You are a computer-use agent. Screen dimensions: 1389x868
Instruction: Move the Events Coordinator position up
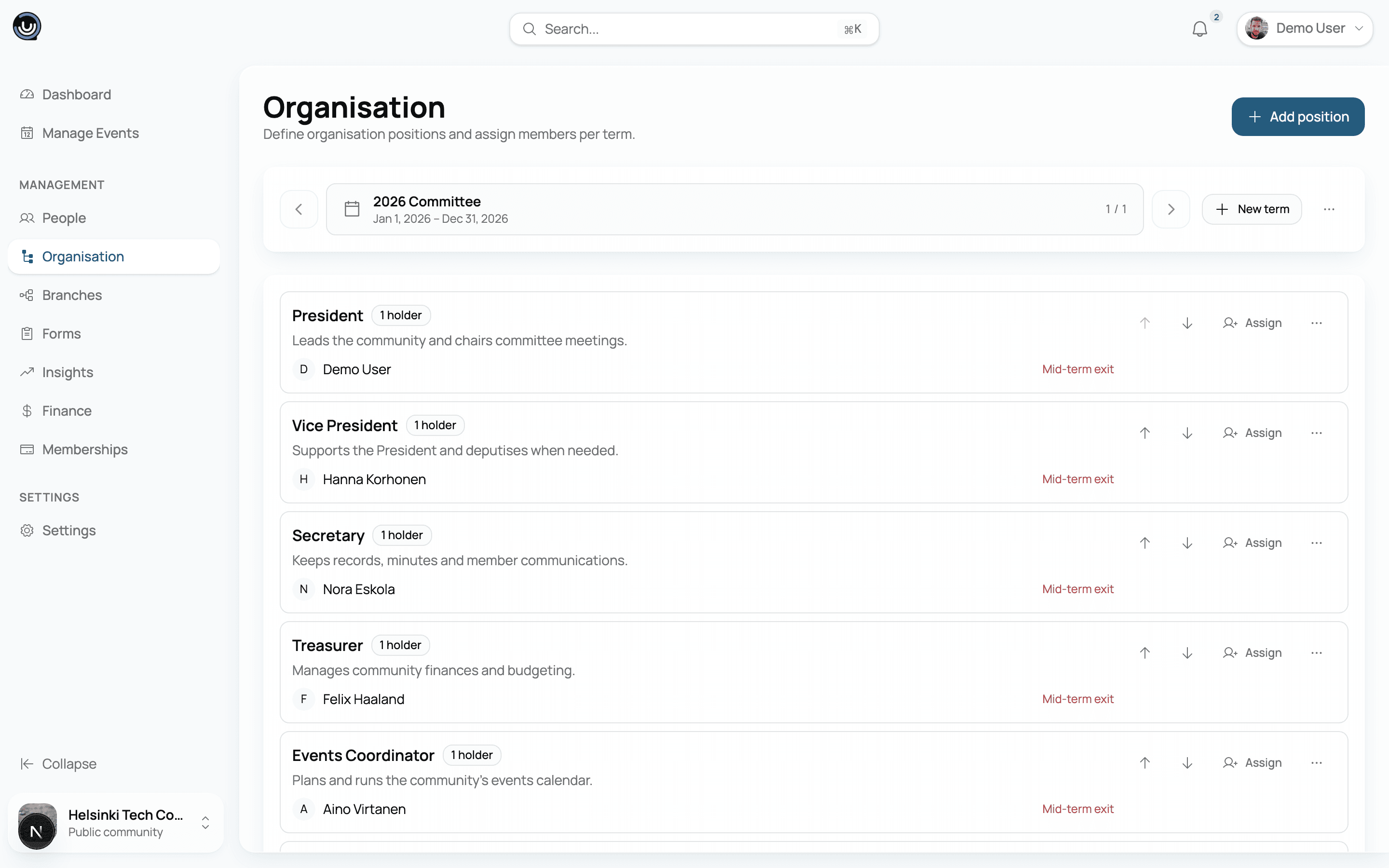click(1144, 763)
